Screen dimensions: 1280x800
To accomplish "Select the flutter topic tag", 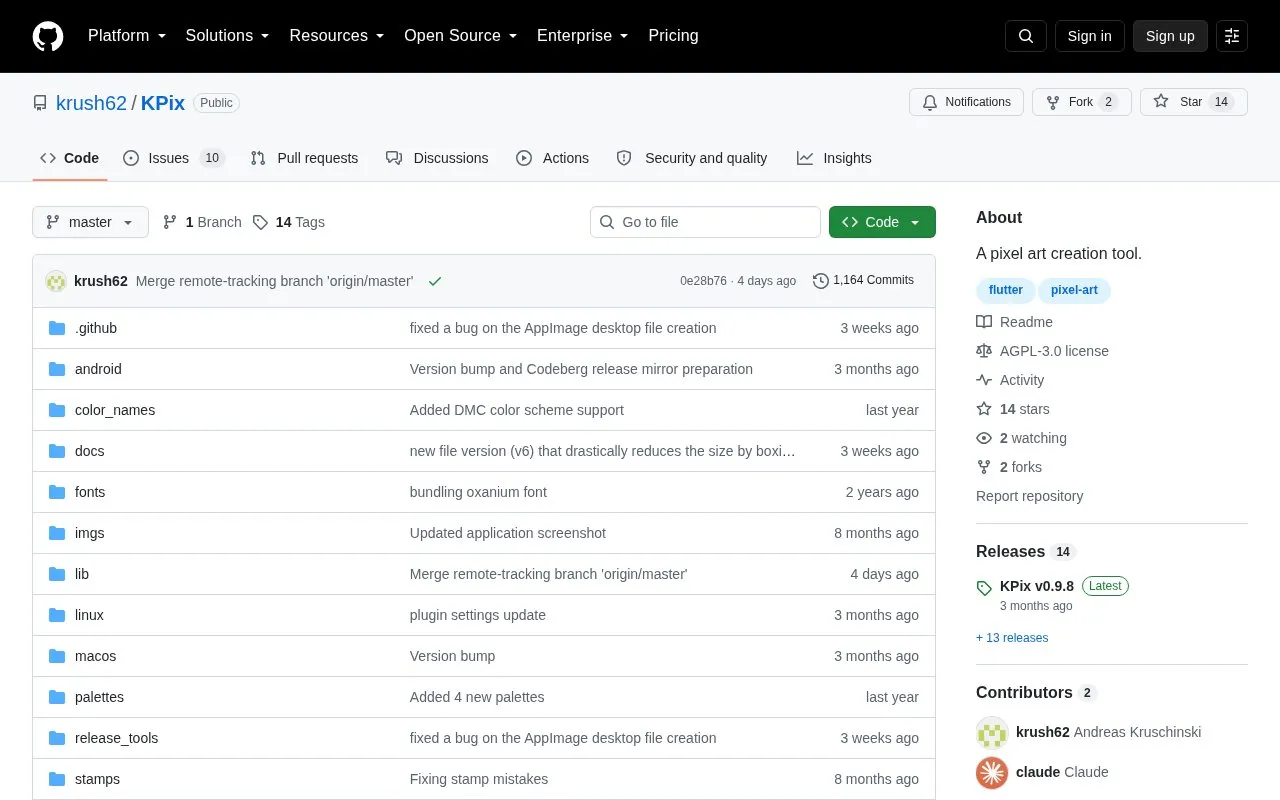I will (1006, 290).
